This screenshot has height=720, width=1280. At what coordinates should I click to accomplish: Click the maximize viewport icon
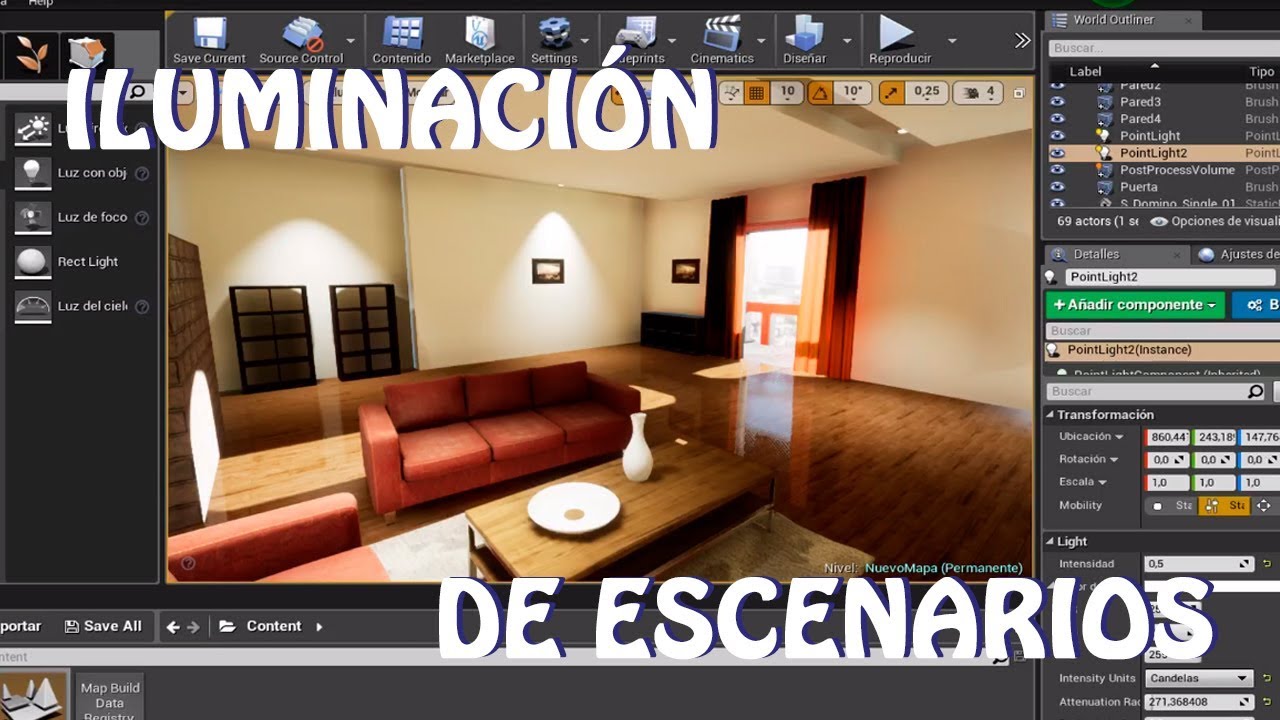coord(1019,93)
